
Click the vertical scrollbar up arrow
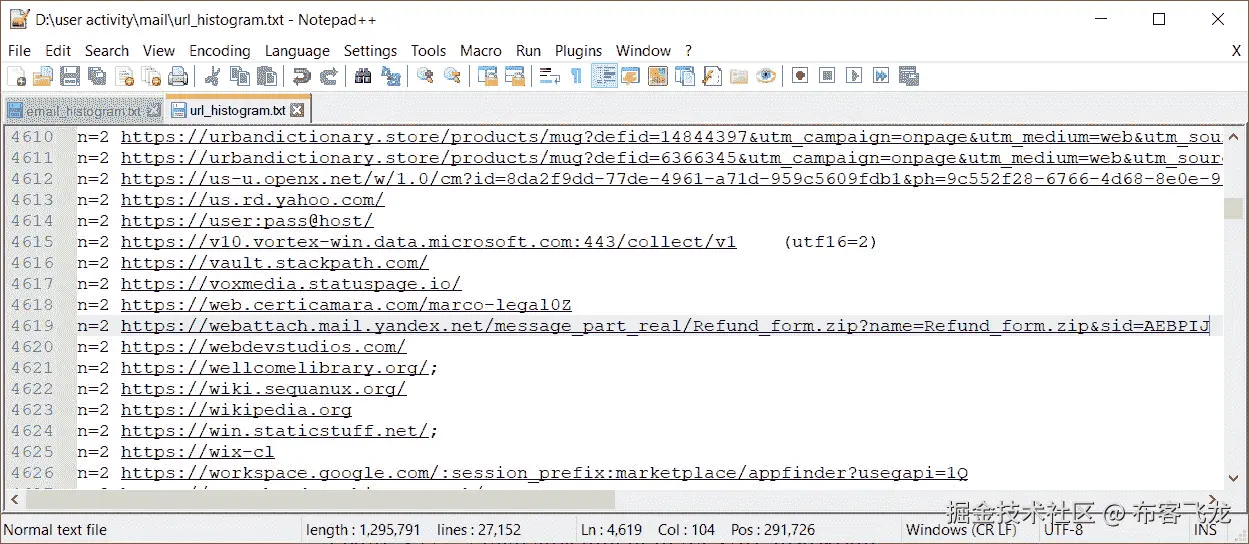click(x=1234, y=135)
